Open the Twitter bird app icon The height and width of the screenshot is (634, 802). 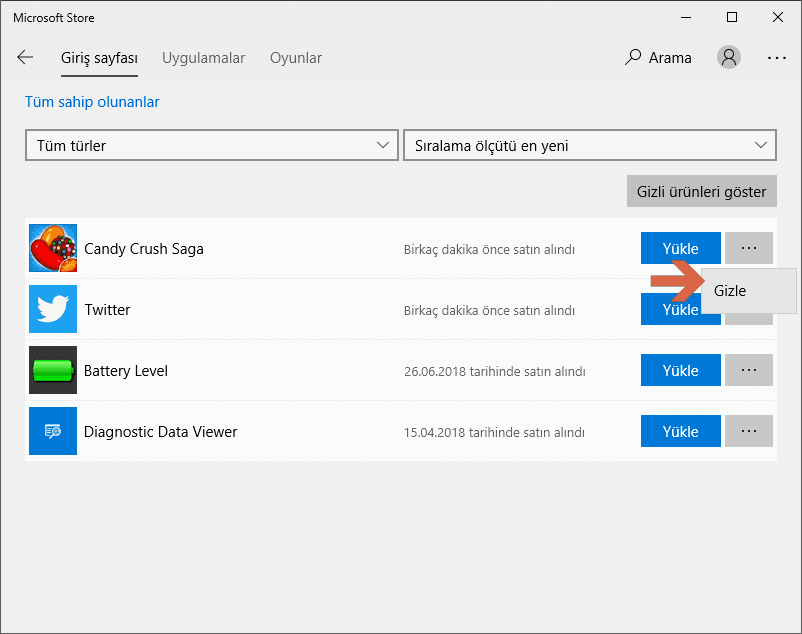[x=53, y=309]
